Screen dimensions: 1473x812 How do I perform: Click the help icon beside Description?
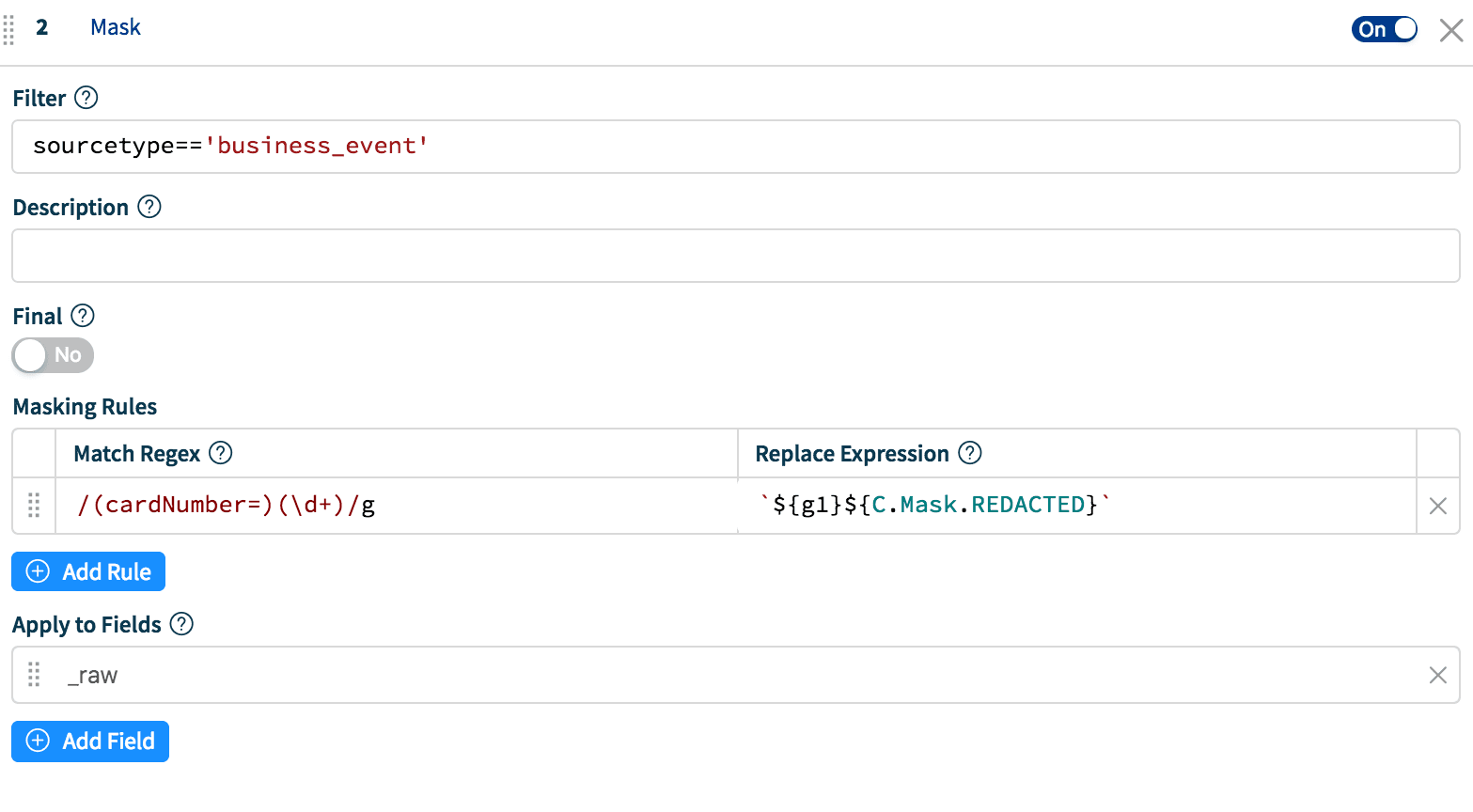click(x=149, y=207)
